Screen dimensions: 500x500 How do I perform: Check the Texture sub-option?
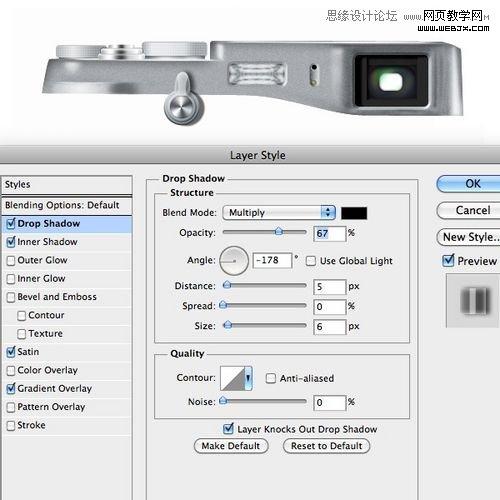click(x=22, y=334)
